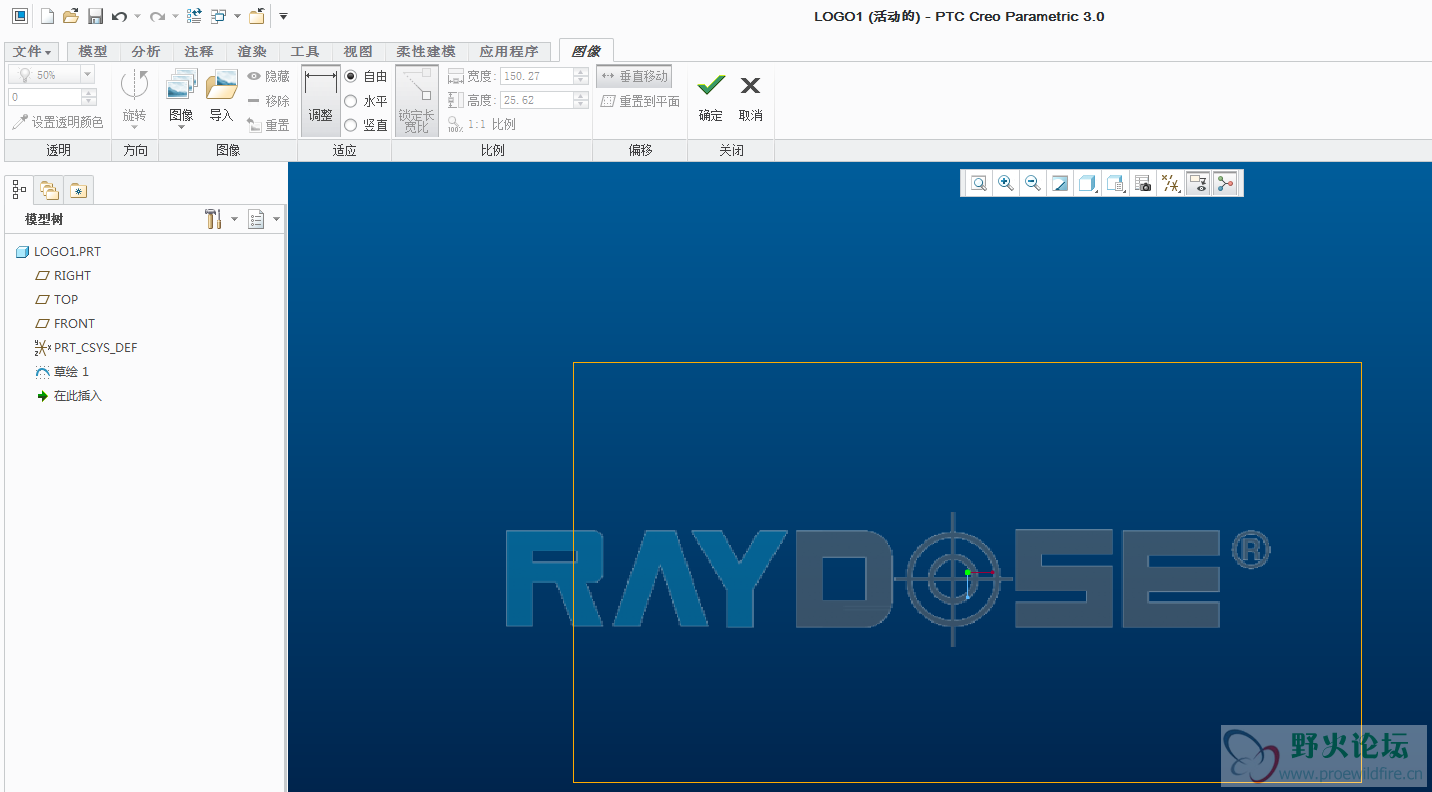
Task: Expand the model tree settings dropdown arrow
Action: point(234,219)
